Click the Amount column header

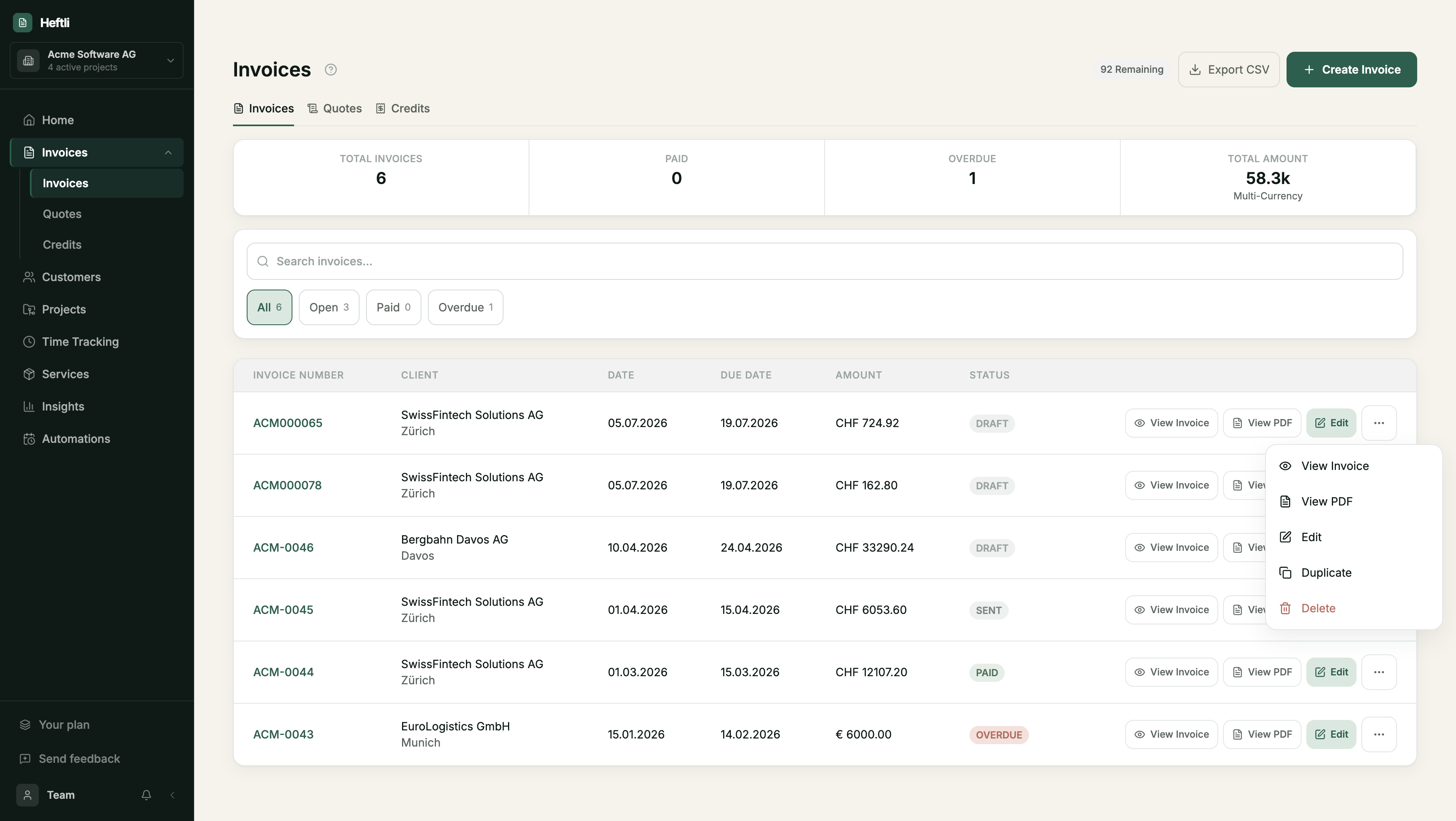859,375
